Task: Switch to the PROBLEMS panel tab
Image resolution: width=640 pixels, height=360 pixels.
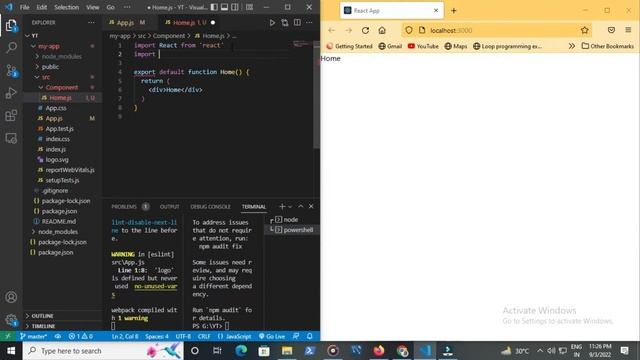Action: tap(124, 207)
